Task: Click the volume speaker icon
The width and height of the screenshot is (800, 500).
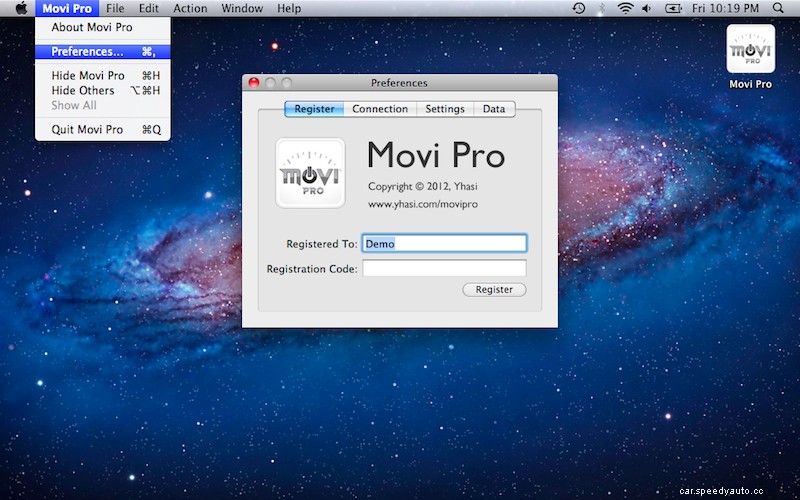Action: (646, 8)
